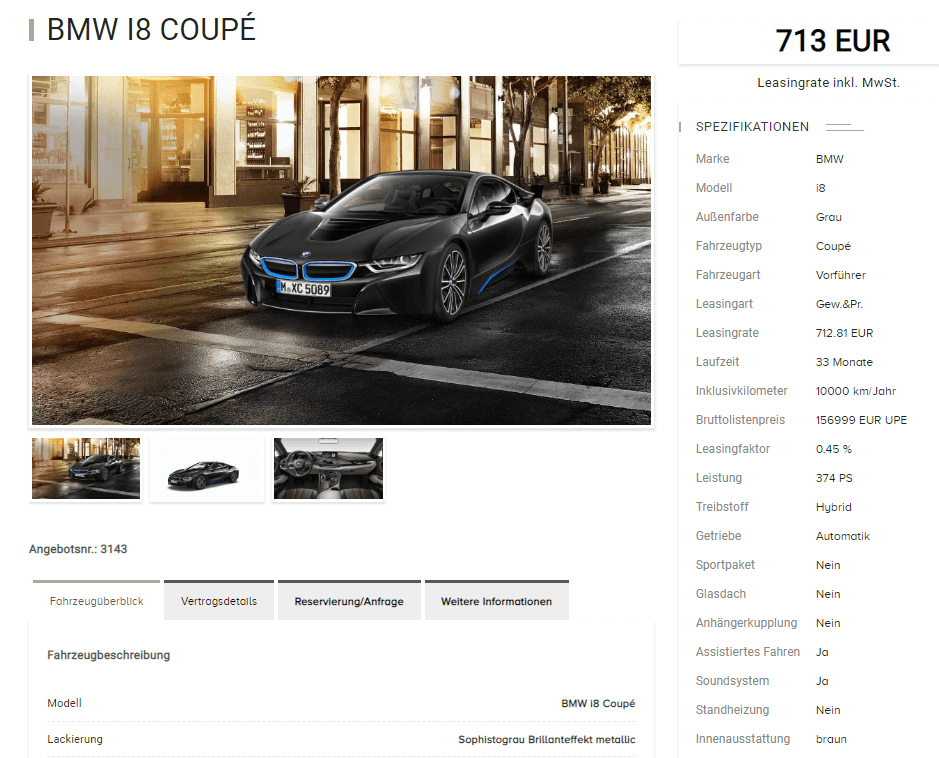Open the Fahrzeugüberblick tab
This screenshot has height=758, width=939.
tap(96, 601)
